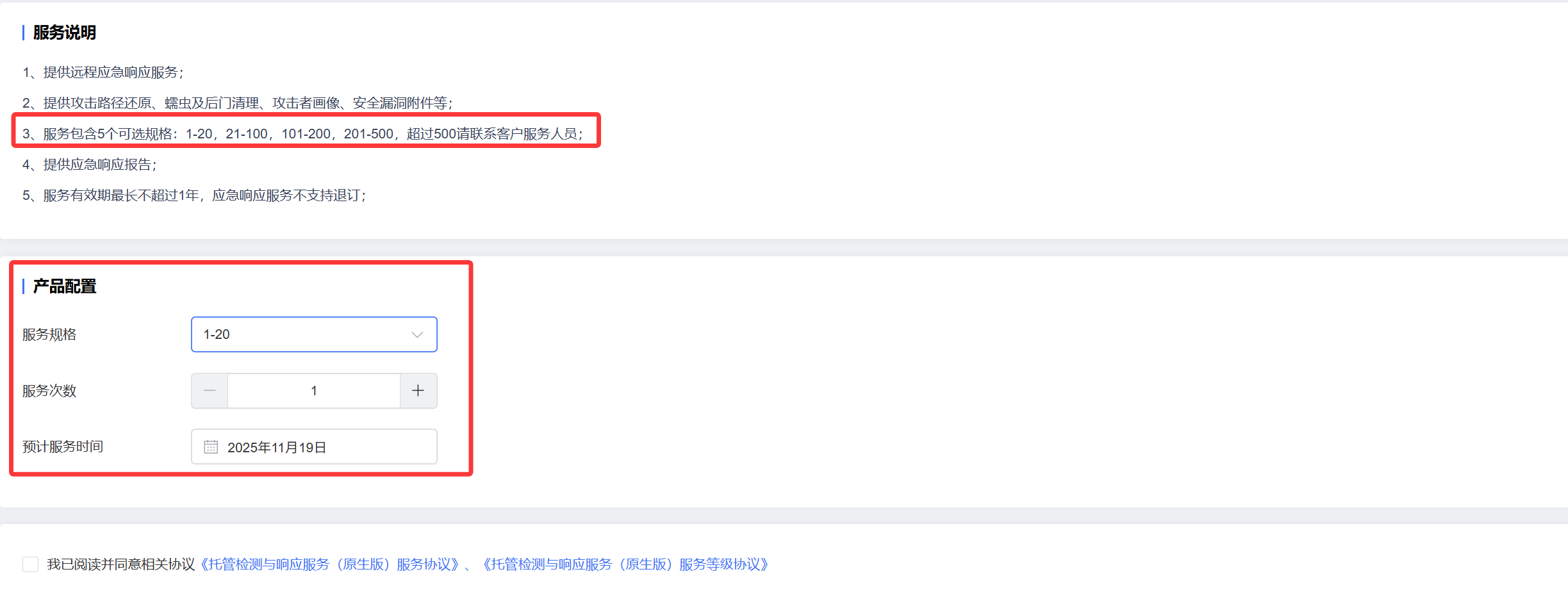Viewport: 1568px width, 599px height.
Task: Open the 服务规格 dropdown showing 1-20
Action: click(x=314, y=334)
